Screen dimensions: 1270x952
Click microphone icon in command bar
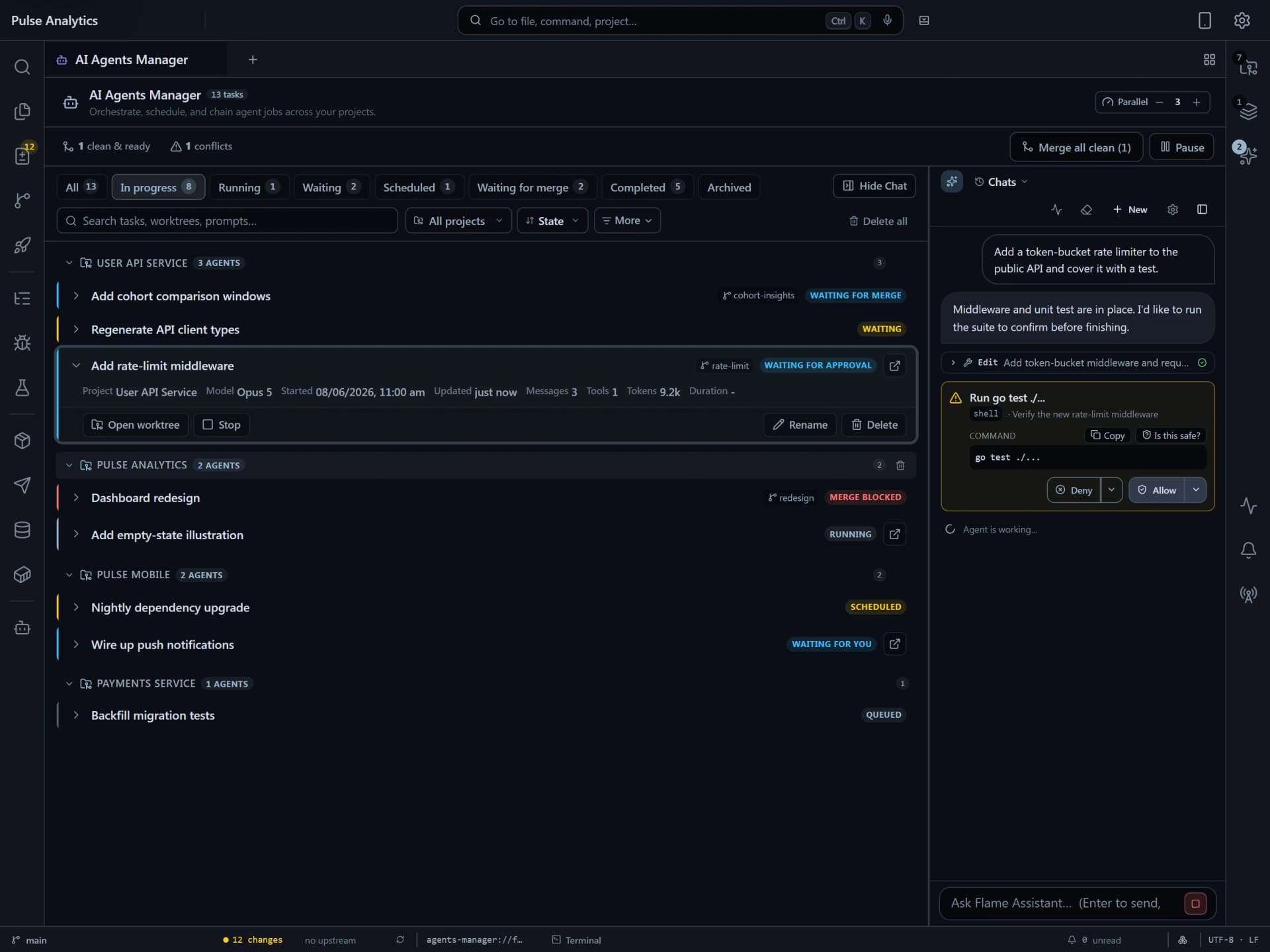887,21
